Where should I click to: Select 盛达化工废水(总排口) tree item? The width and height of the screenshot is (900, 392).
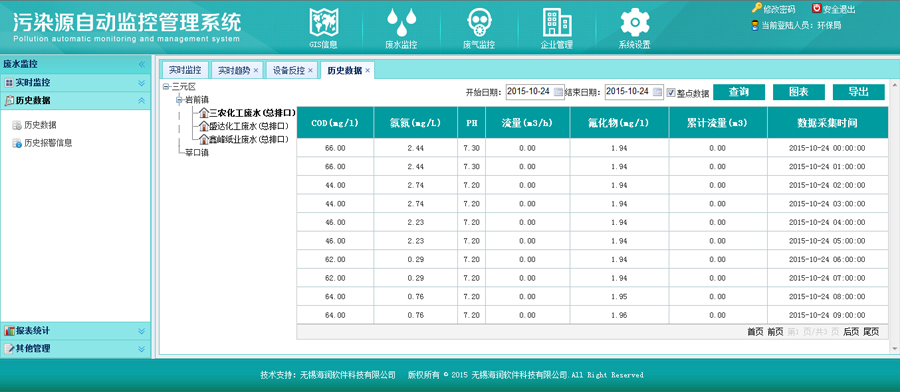[x=249, y=126]
